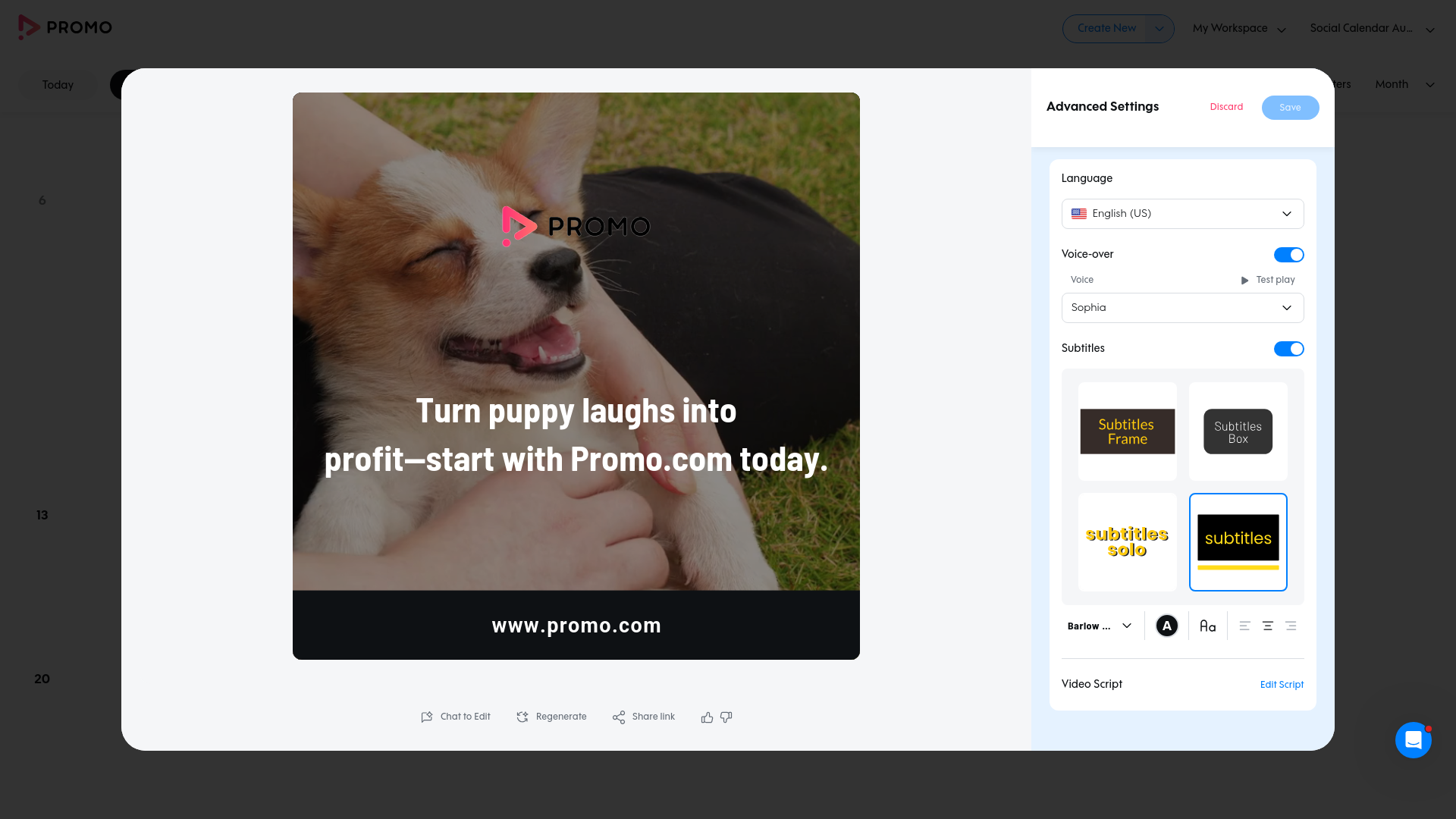Viewport: 1456px width, 819px height.
Task: Click the Edit Script link
Action: click(1282, 685)
